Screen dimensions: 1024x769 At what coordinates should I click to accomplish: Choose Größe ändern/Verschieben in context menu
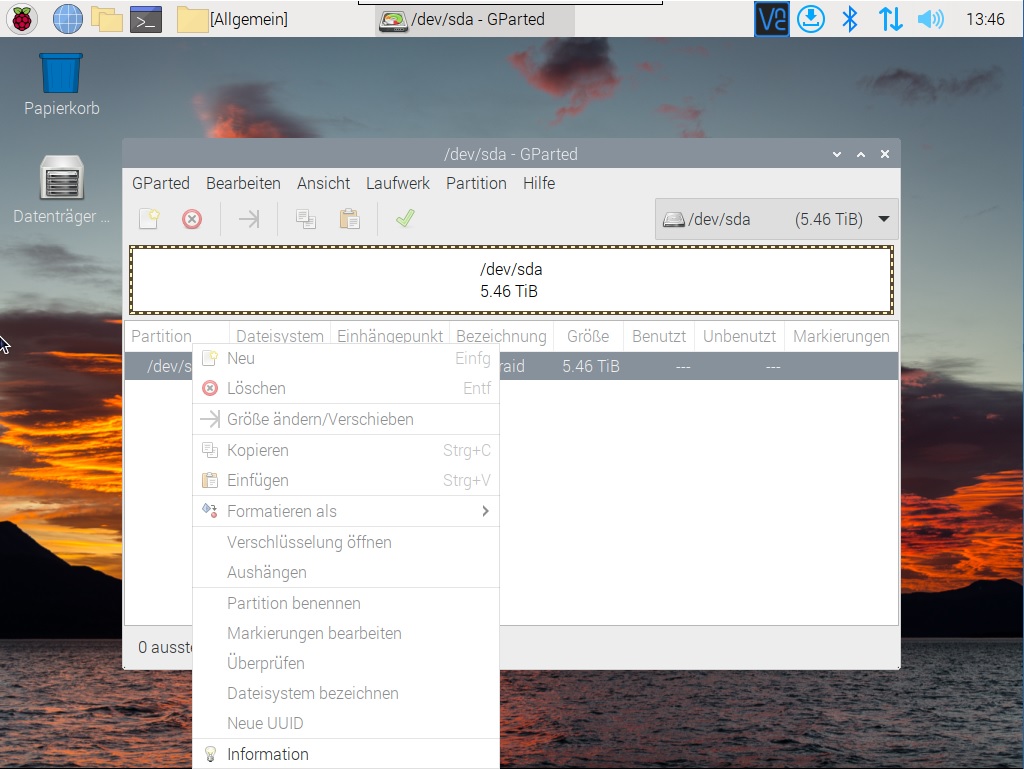(x=346, y=419)
